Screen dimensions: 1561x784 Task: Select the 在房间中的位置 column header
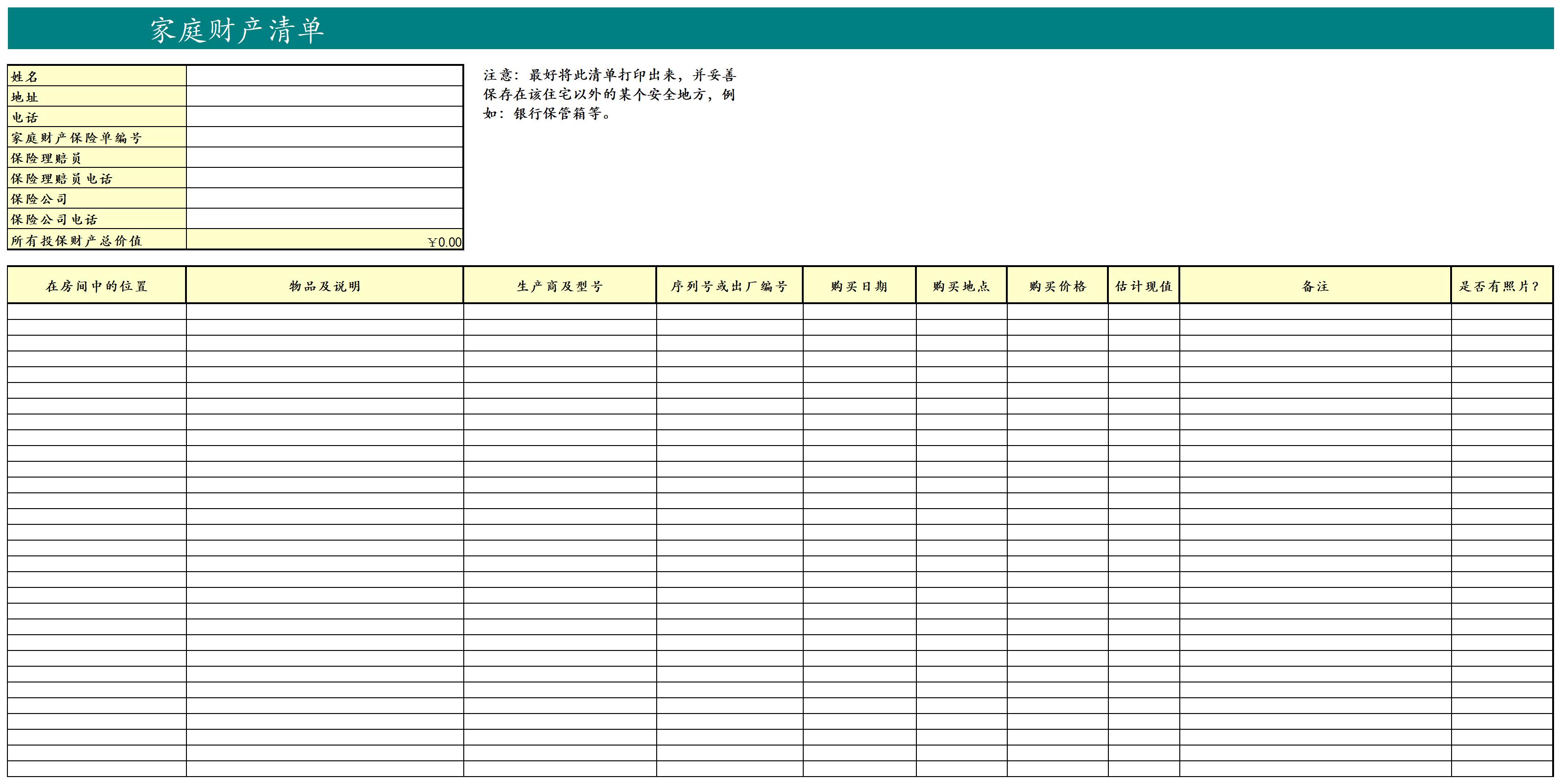coord(96,286)
